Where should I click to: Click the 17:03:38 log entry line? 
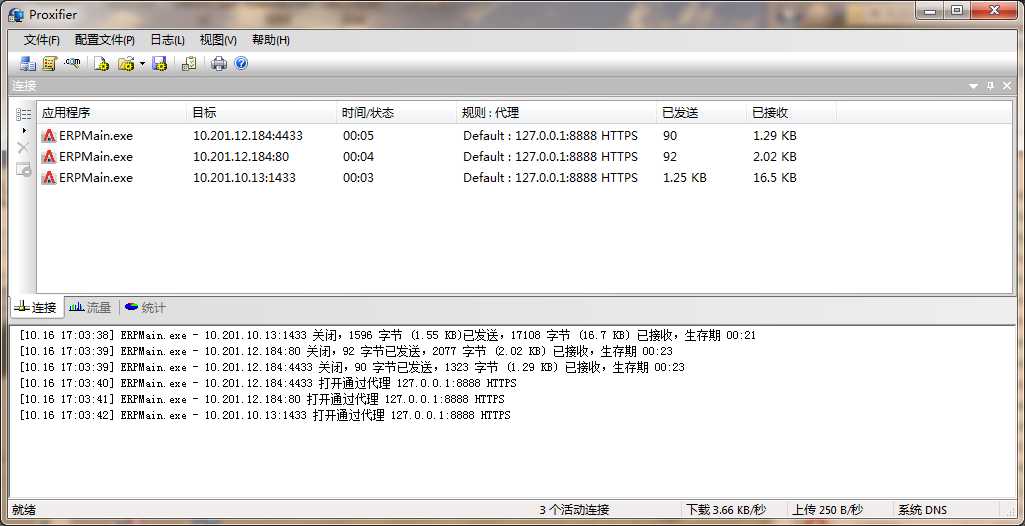(387, 335)
